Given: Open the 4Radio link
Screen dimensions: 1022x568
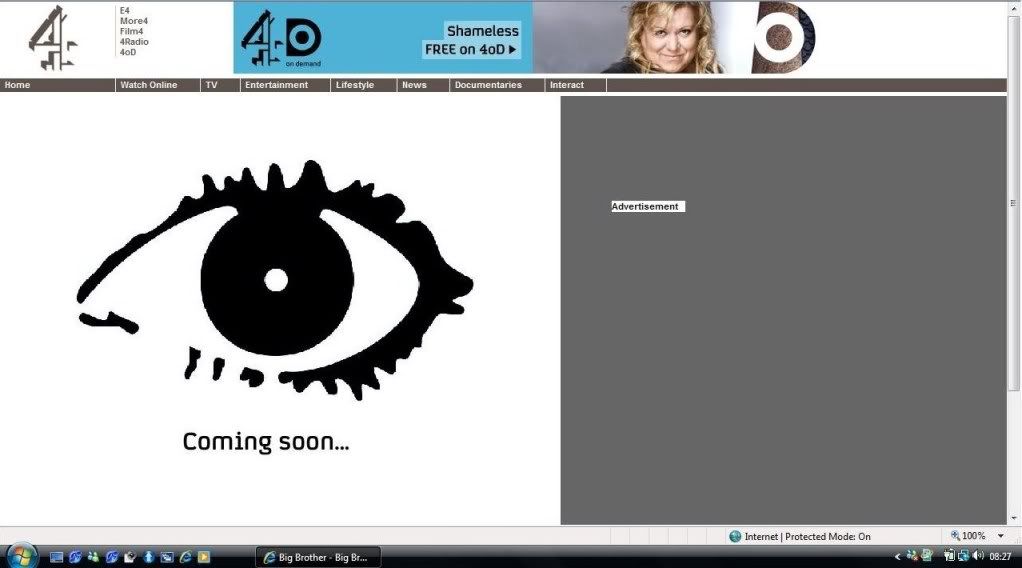Looking at the screenshot, I should point(134,42).
